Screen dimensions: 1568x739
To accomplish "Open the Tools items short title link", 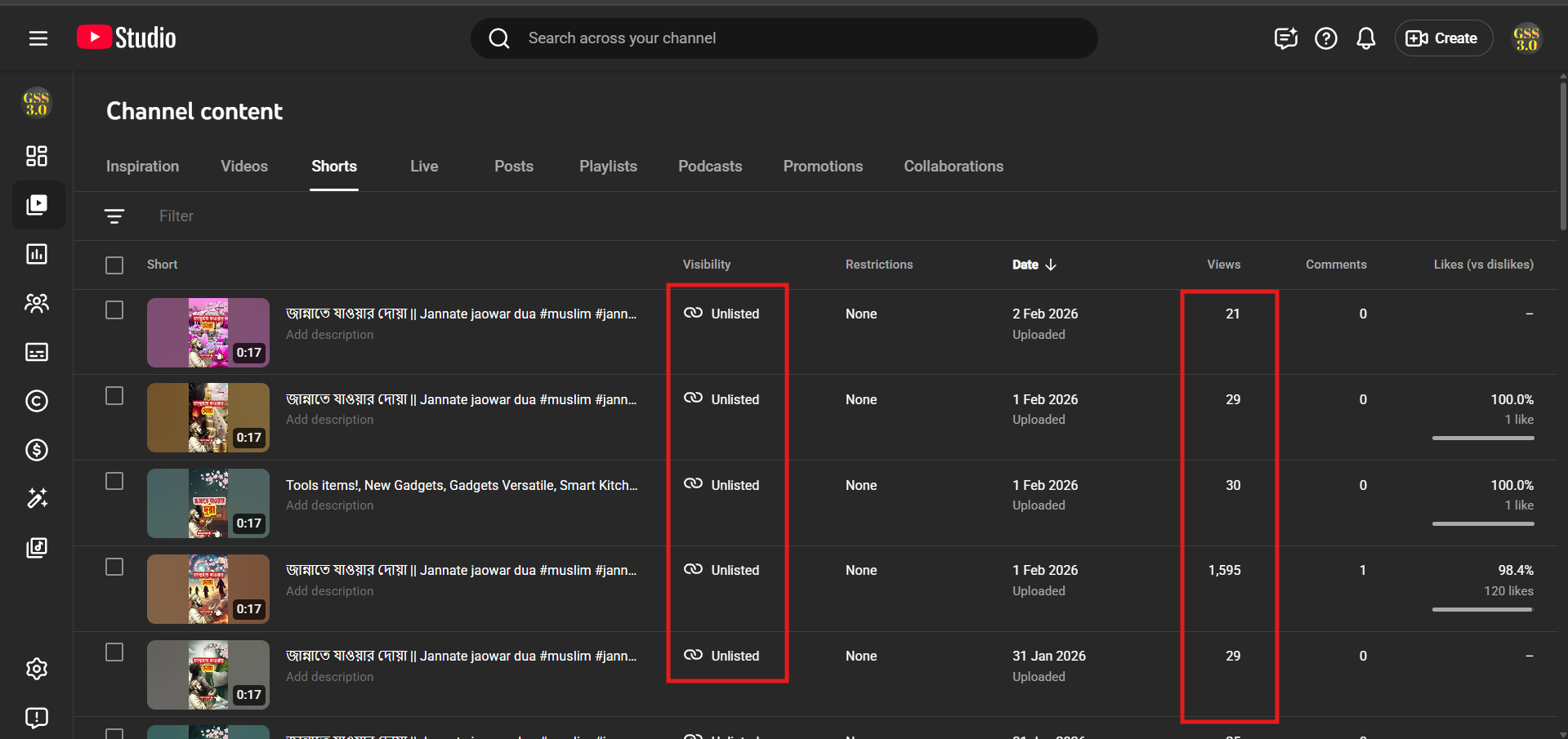I will click(461, 485).
